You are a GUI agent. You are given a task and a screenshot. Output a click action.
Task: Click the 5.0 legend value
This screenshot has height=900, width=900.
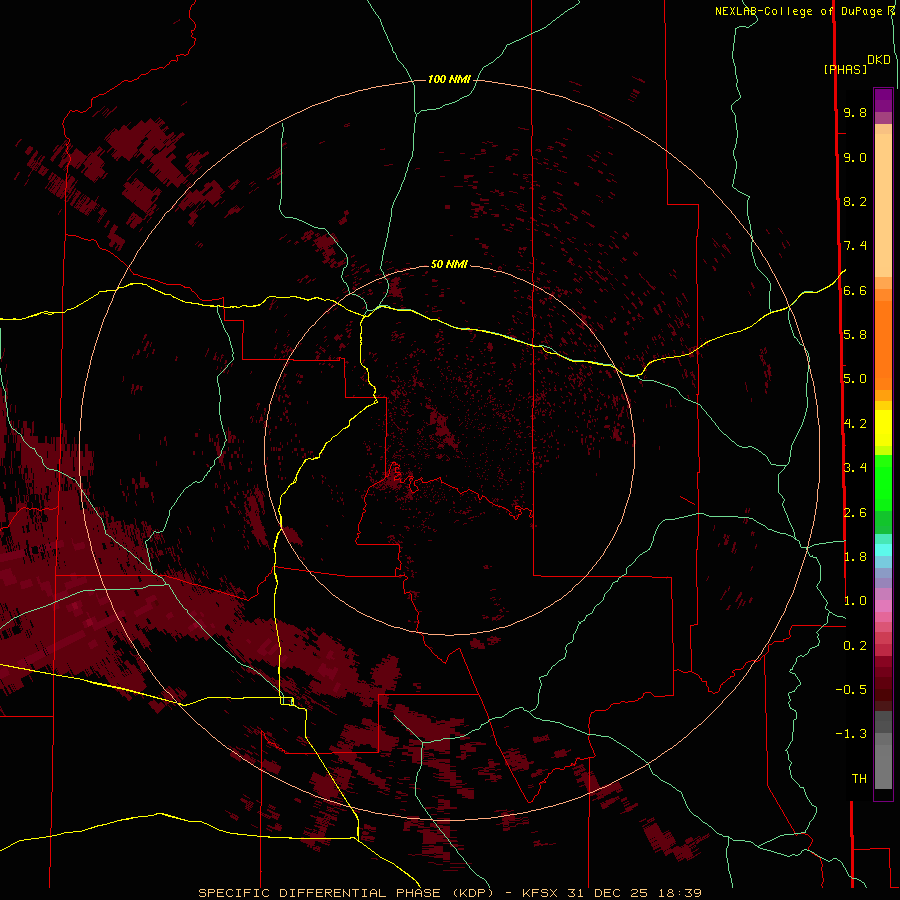point(855,379)
